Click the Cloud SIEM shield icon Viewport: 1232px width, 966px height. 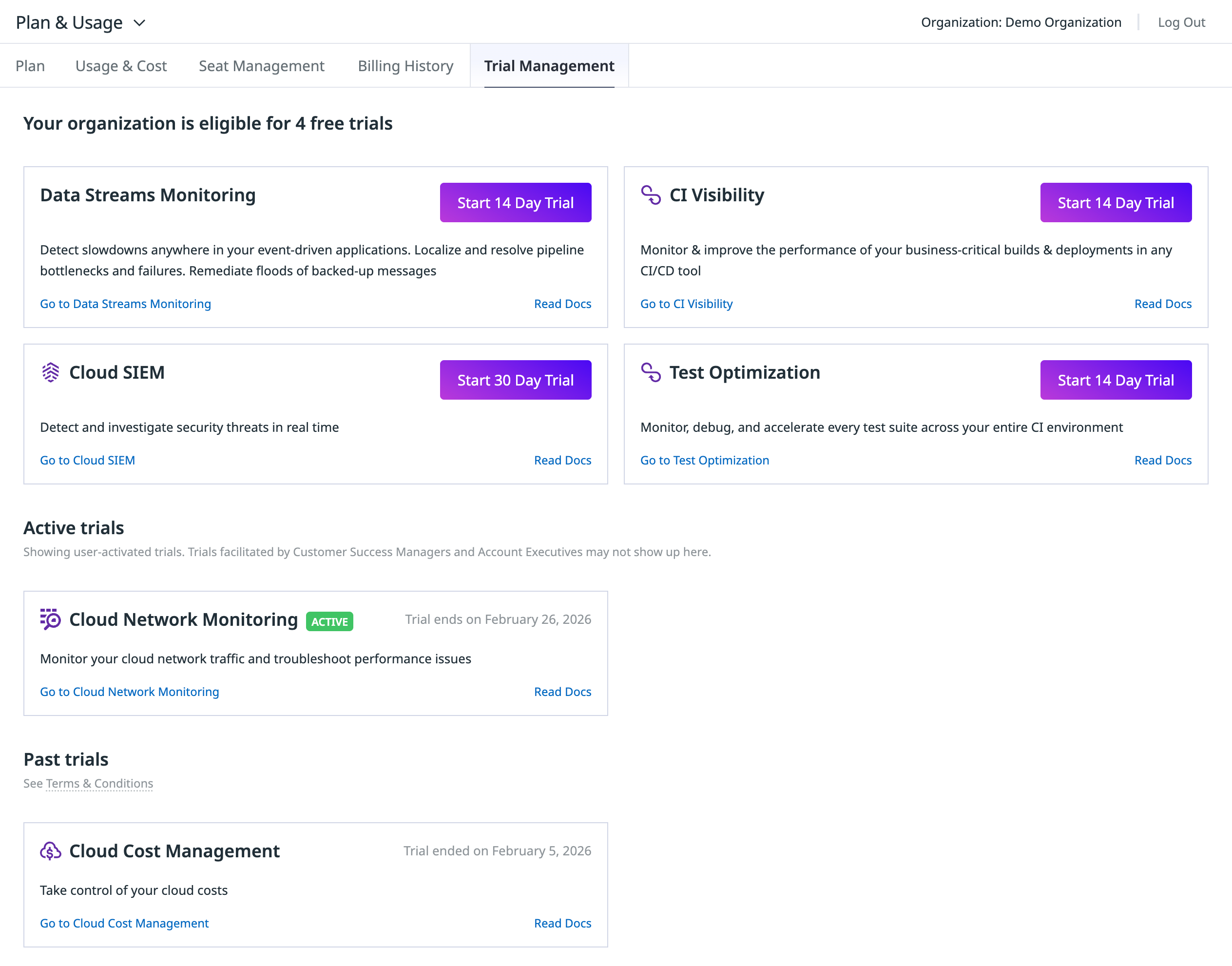tap(50, 373)
